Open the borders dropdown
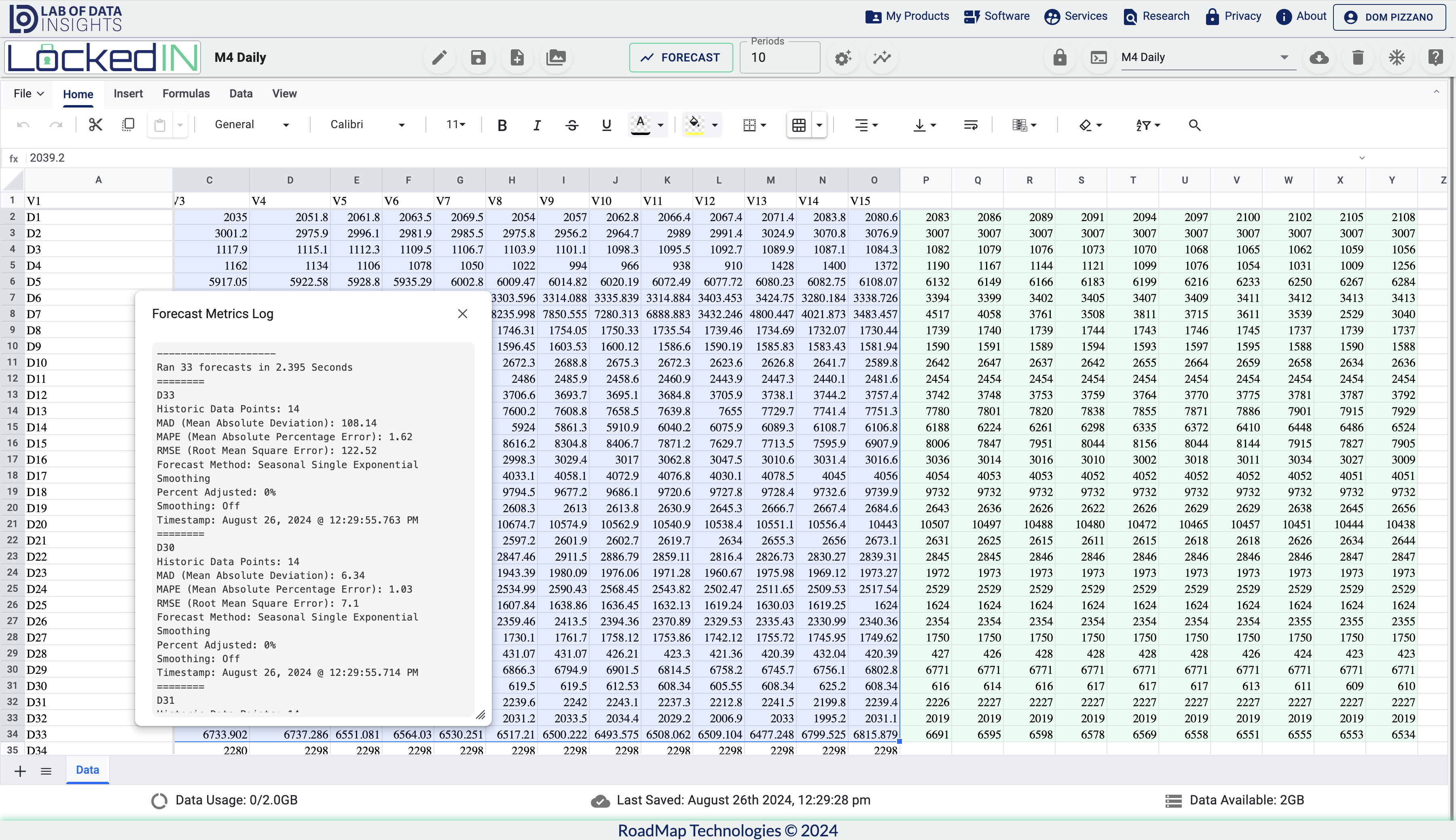Screen dimensions: 1456x840 point(755,125)
